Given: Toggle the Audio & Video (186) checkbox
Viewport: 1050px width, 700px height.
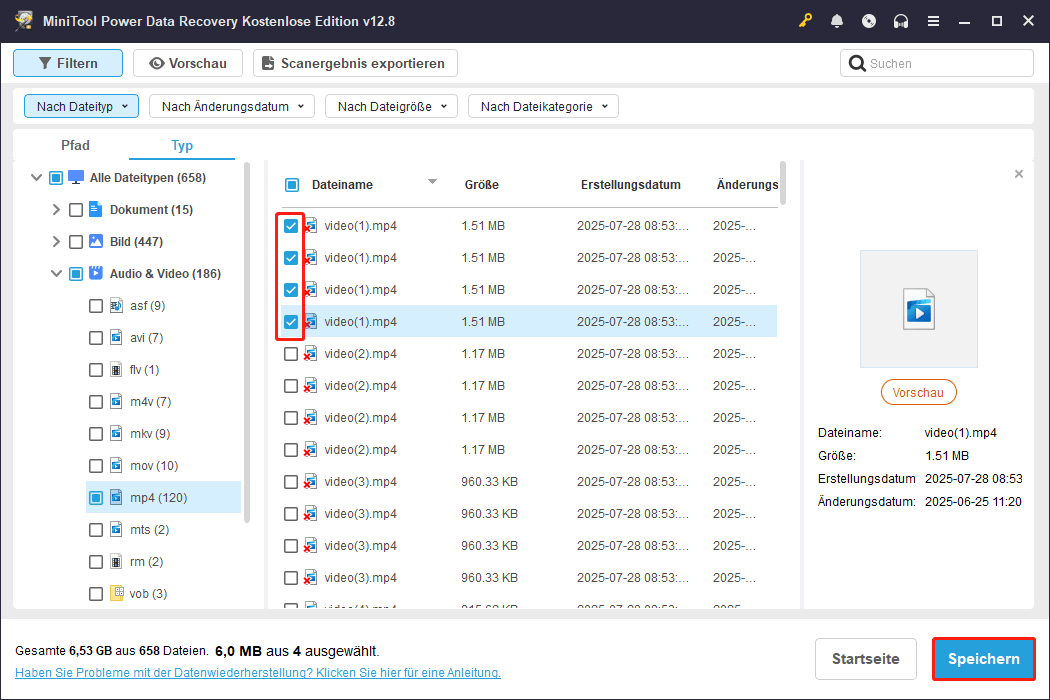Looking at the screenshot, I should (x=76, y=274).
